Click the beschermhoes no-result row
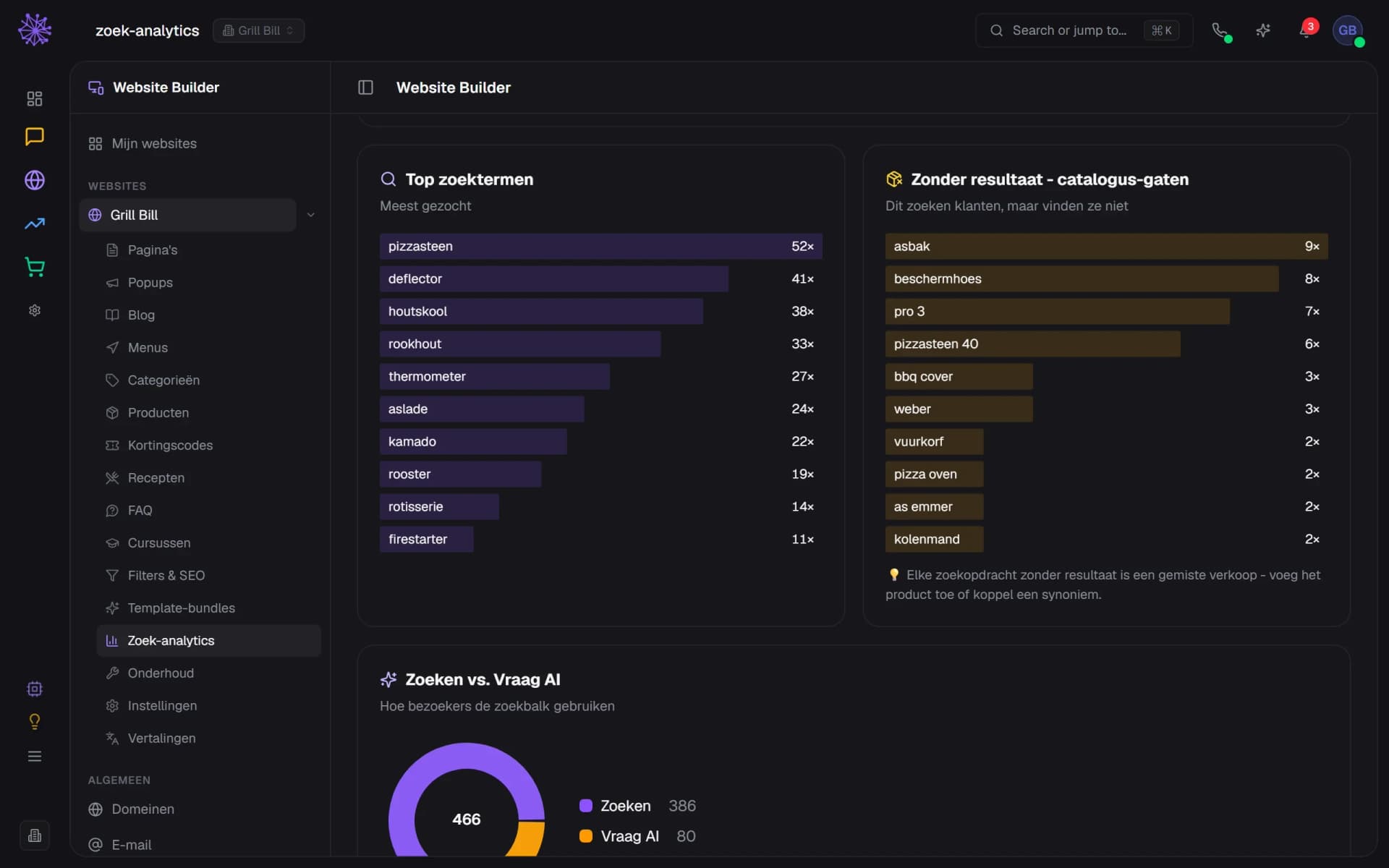Image resolution: width=1389 pixels, height=868 pixels. click(x=1106, y=278)
